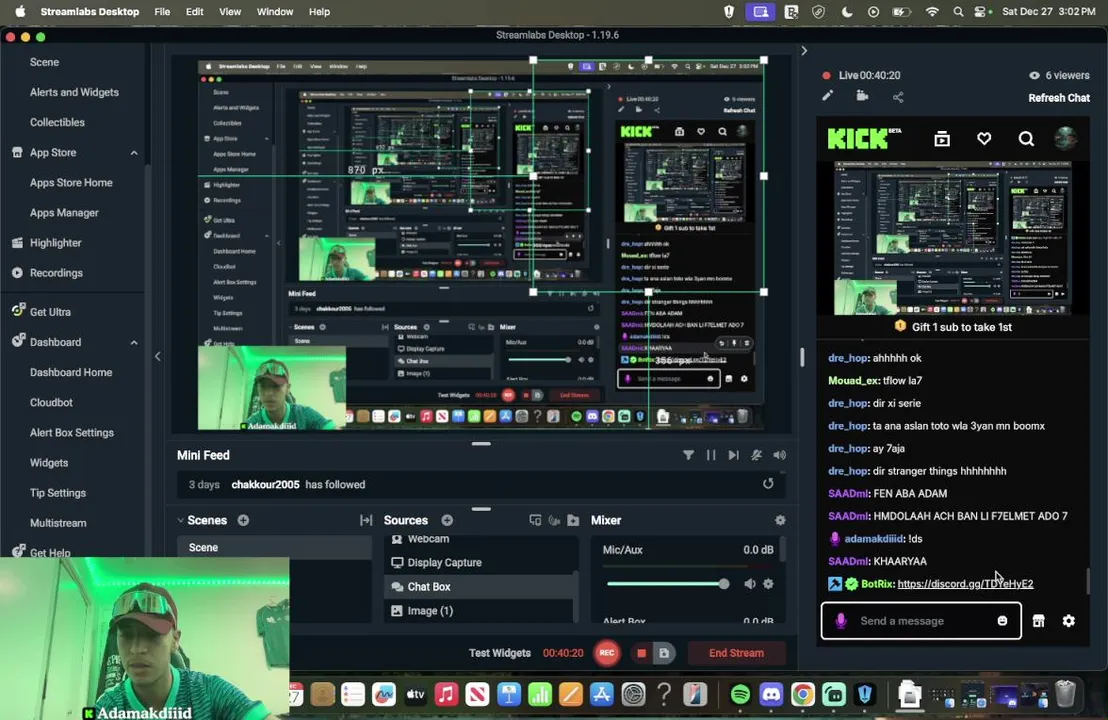Open the File menu

point(162,11)
